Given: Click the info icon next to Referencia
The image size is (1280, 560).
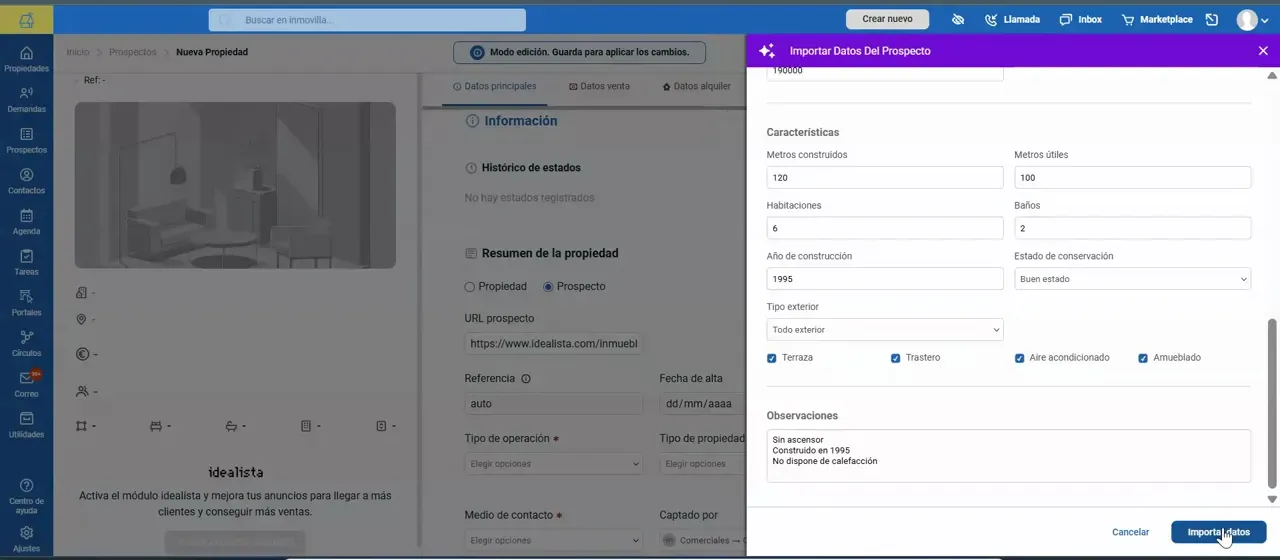Looking at the screenshot, I should pyautogui.click(x=526, y=379).
